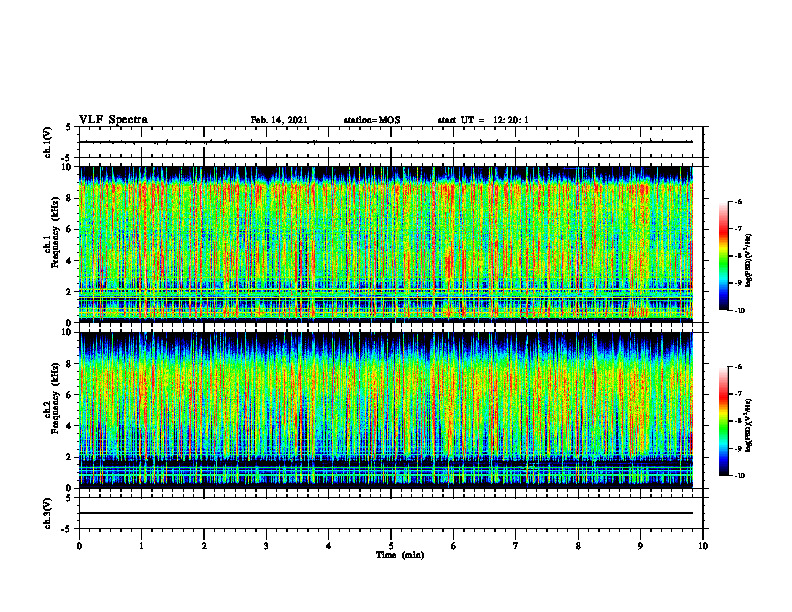The image size is (792, 612).
Task: Click time axis tick label "5"
Action: point(391,546)
